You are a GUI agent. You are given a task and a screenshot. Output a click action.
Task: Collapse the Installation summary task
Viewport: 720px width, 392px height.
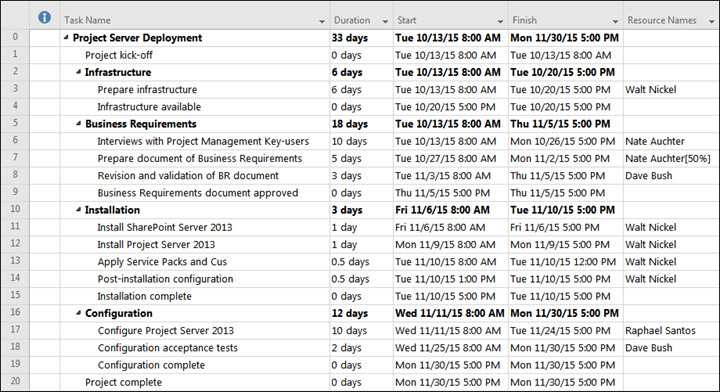coord(79,209)
